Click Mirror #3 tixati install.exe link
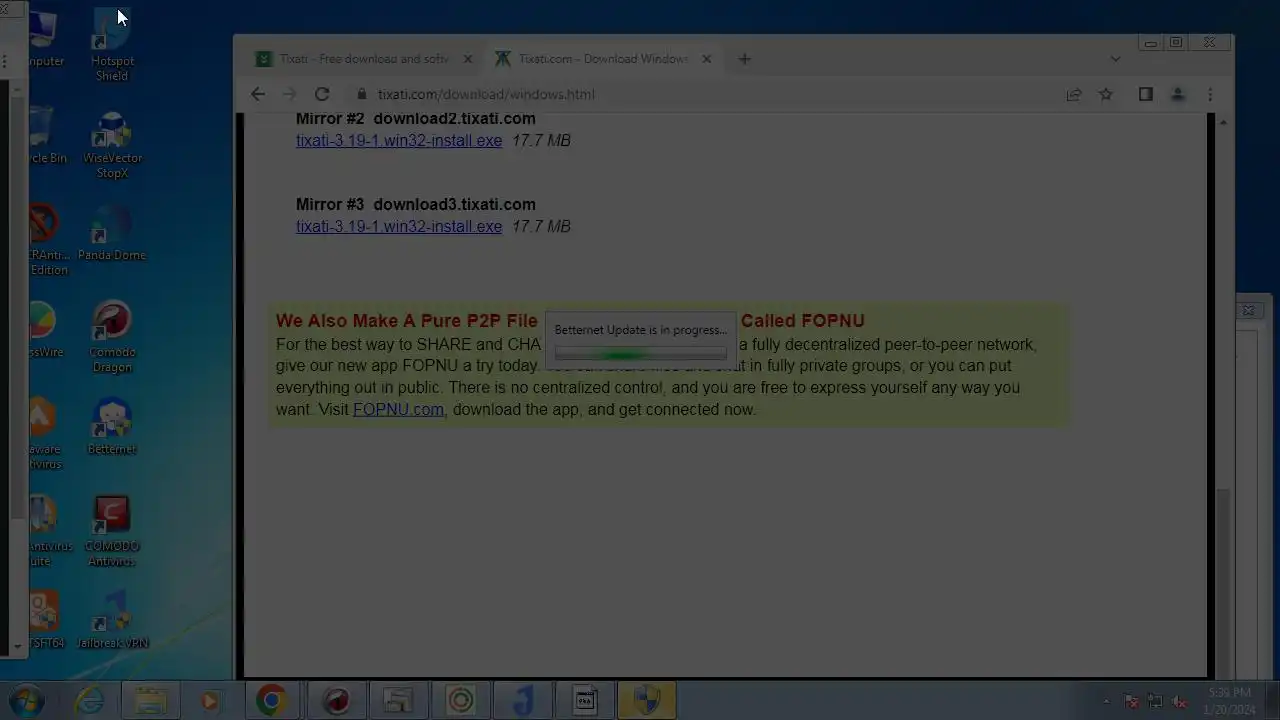 pos(399,227)
